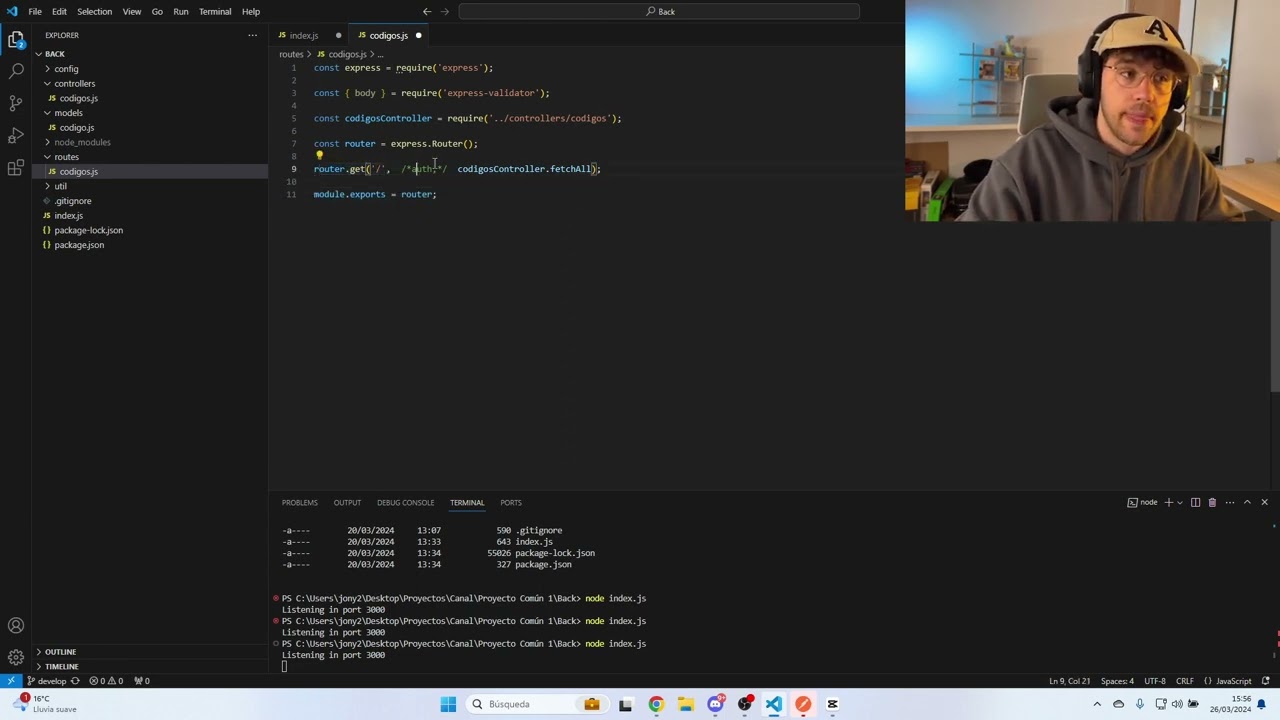Open the Run menu

181,12
